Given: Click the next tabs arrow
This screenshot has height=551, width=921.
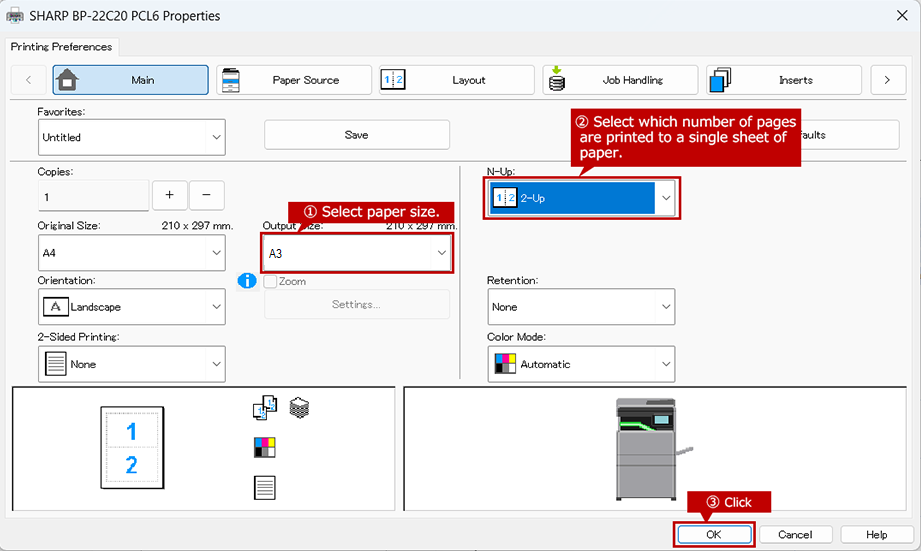Looking at the screenshot, I should tap(887, 80).
